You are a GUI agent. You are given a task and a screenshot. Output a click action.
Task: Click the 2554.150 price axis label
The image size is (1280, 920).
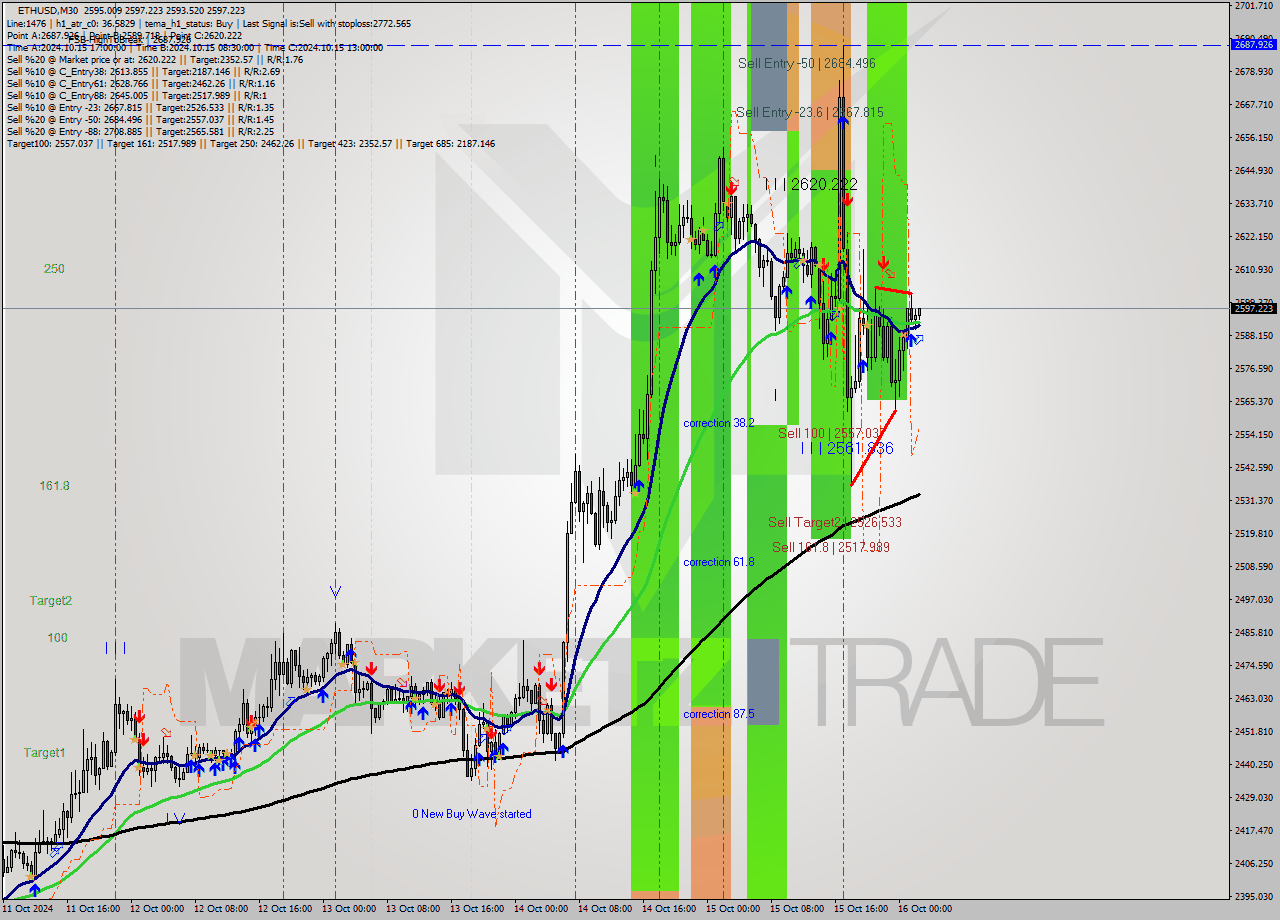tap(1254, 435)
